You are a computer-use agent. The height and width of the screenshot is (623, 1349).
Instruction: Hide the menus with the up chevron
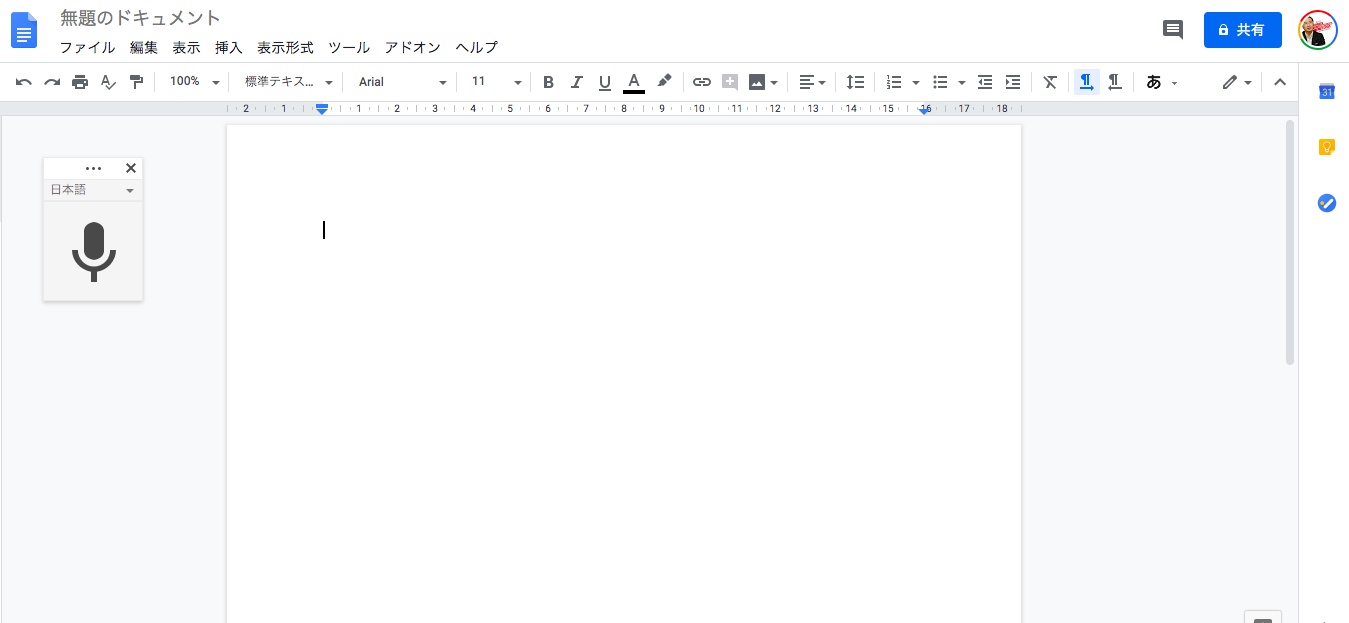coord(1279,82)
